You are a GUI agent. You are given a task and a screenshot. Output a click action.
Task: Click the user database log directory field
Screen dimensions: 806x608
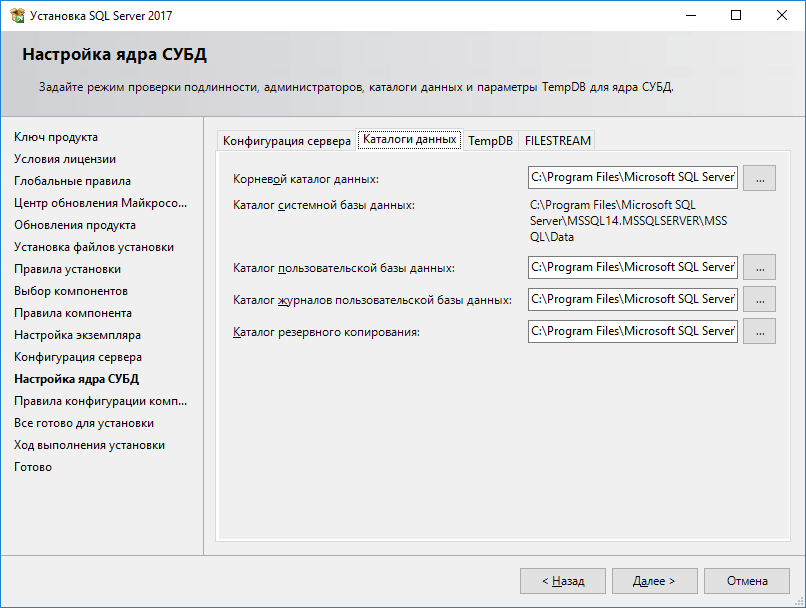click(632, 299)
